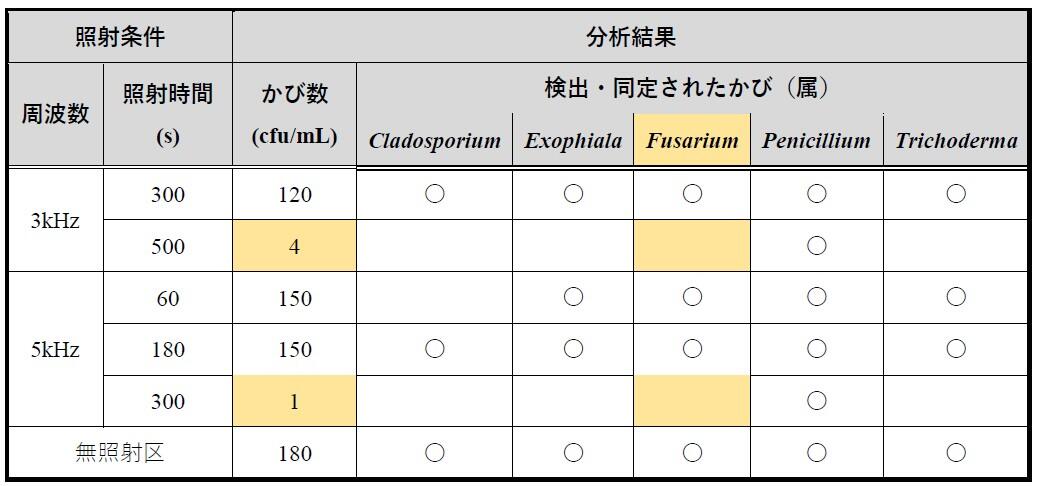Screen dimensions: 1038x486
Task: Click the Cladosporium circle in 無照射区 row
Action: (x=435, y=453)
